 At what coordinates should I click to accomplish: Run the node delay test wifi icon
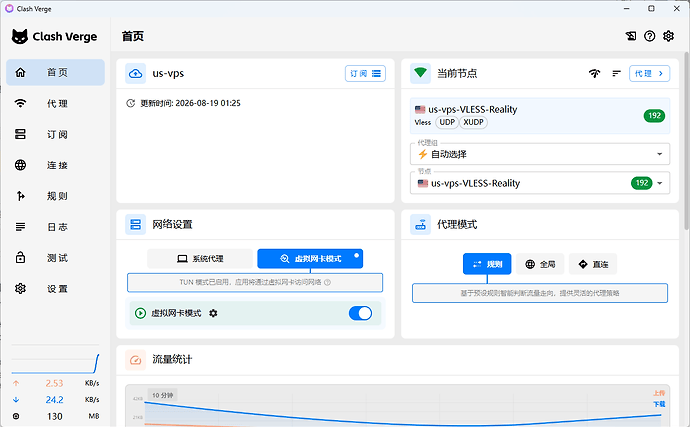coord(595,74)
